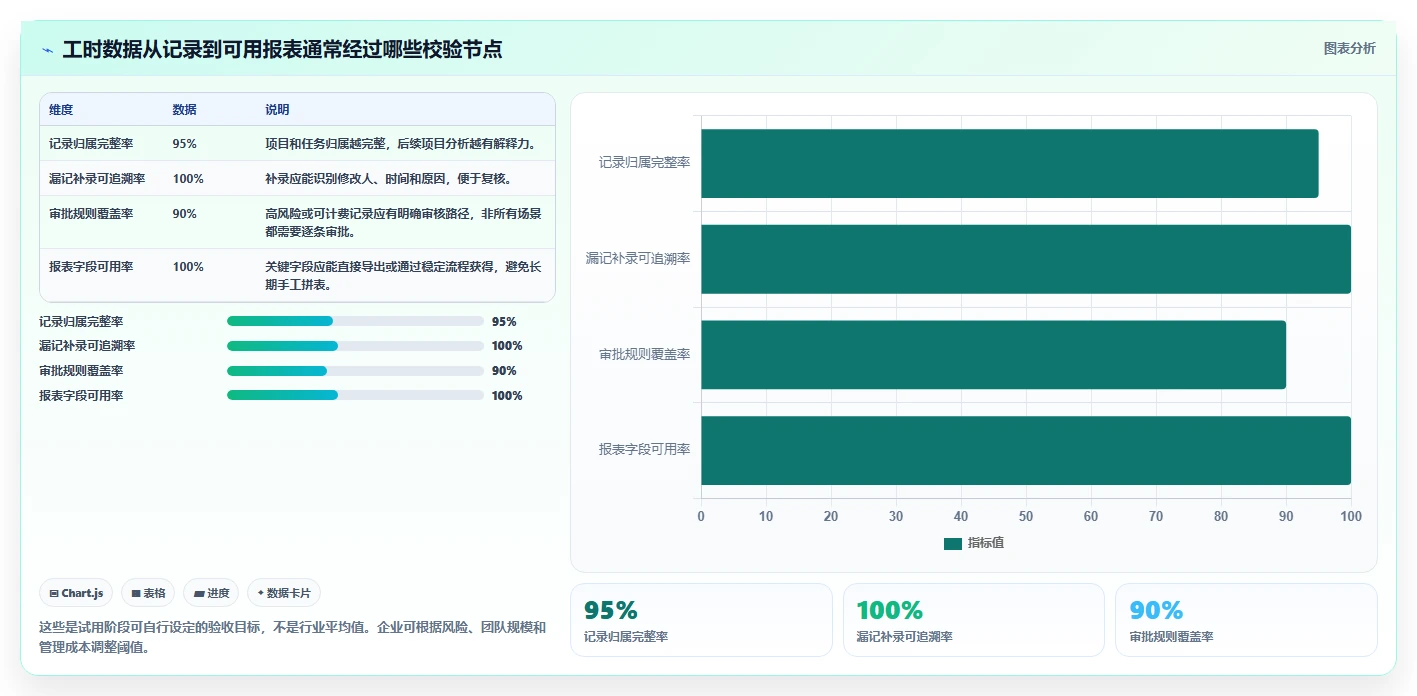Screen dimensions: 1417x696
Task: Select the Chart.js tag chip
Action: click(77, 593)
